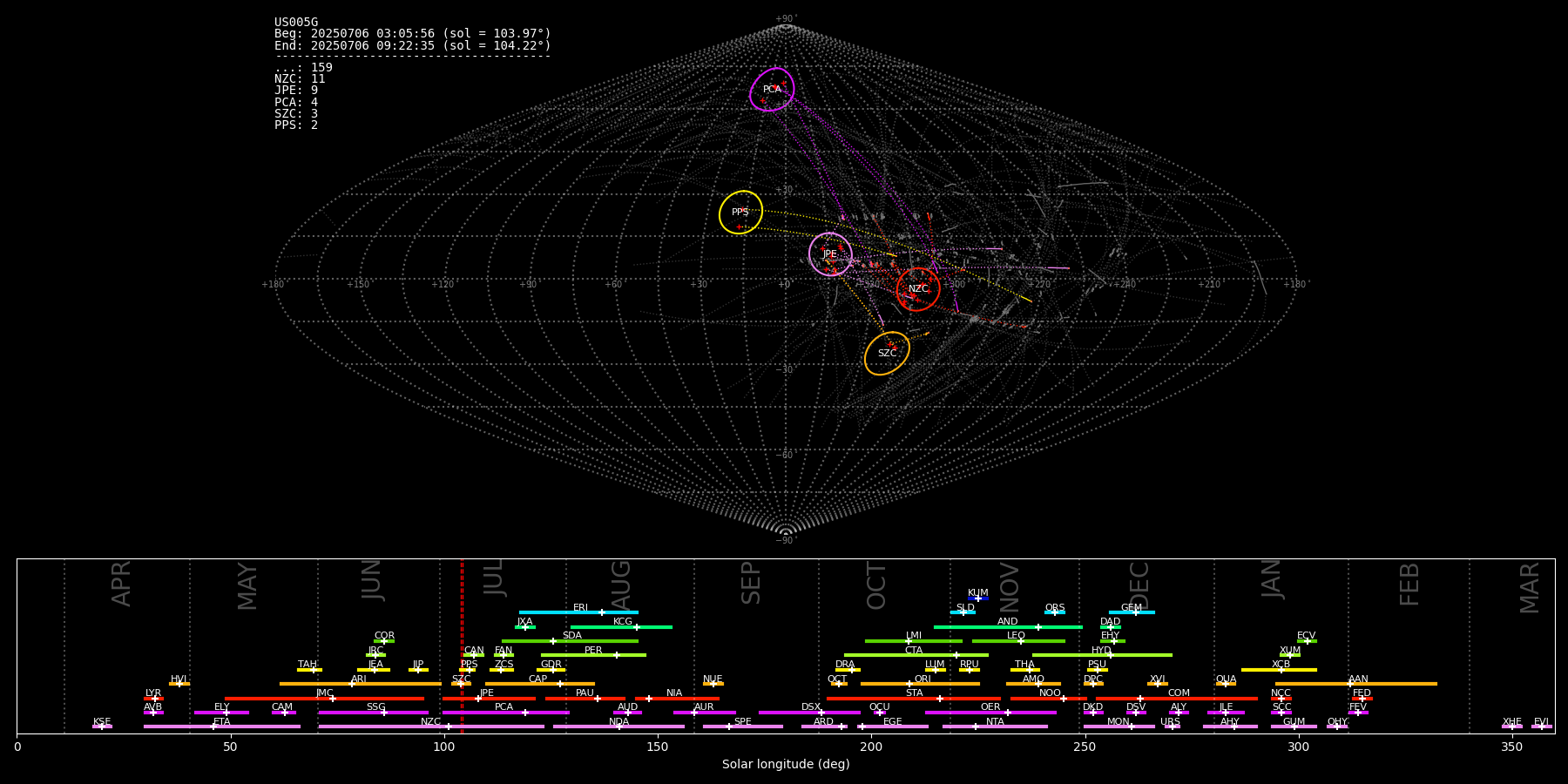Select the SPE shower bar in timeline
The width and height of the screenshot is (1568, 784).
click(x=743, y=727)
